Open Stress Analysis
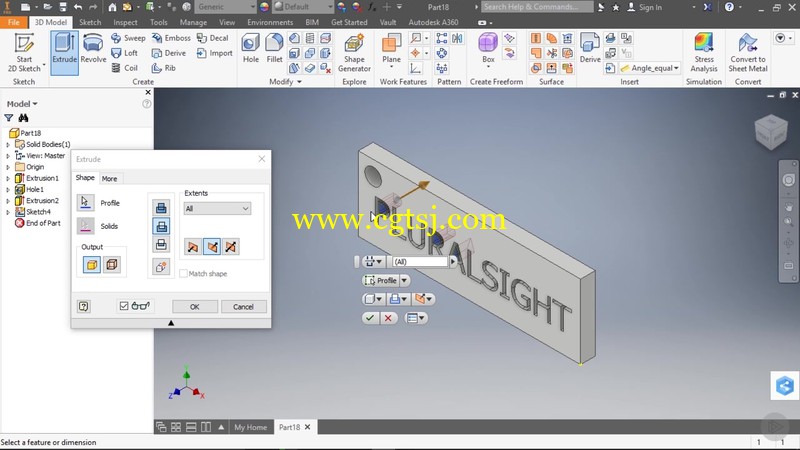Screen dimensions: 800x450 704,53
